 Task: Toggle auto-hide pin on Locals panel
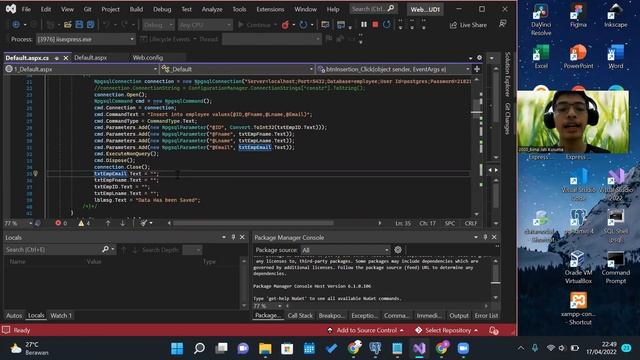pyautogui.click(x=233, y=237)
